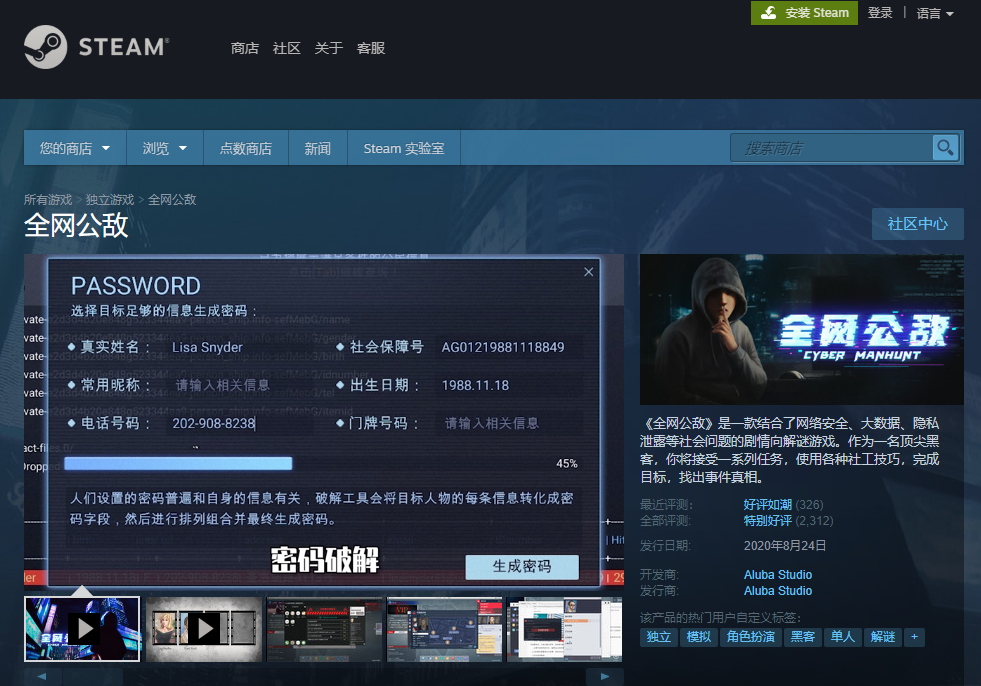This screenshot has height=686, width=981.
Task: Click the download icon on 安装 Steam button
Action: [767, 13]
